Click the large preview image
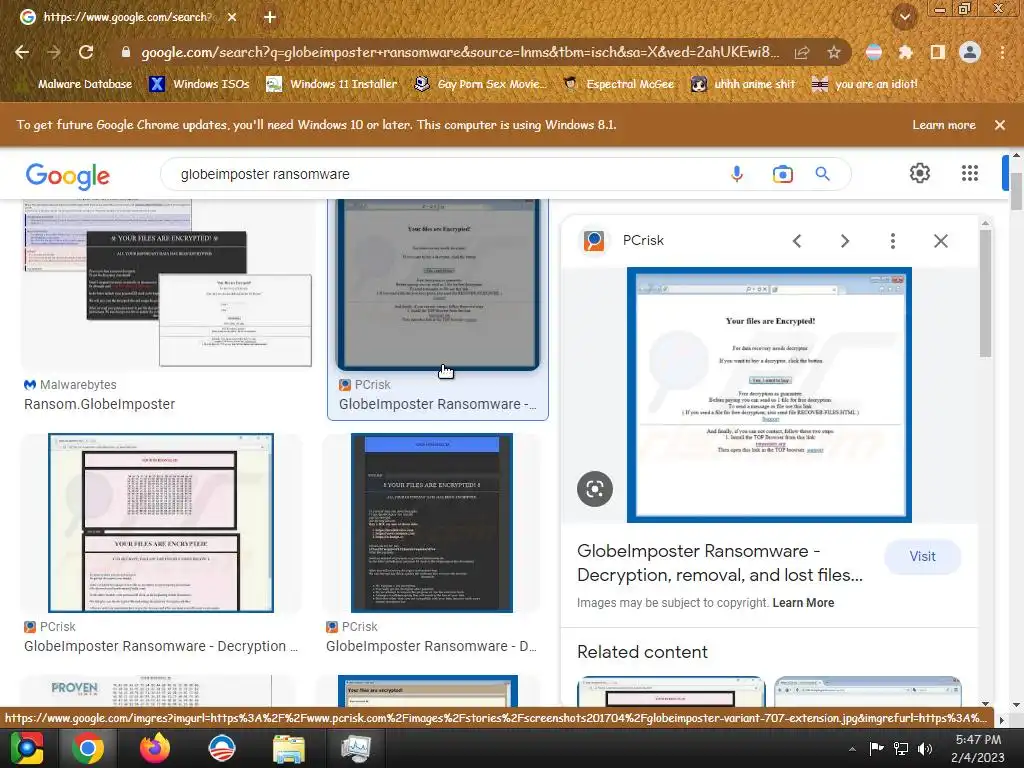The image size is (1024, 768). pos(769,394)
